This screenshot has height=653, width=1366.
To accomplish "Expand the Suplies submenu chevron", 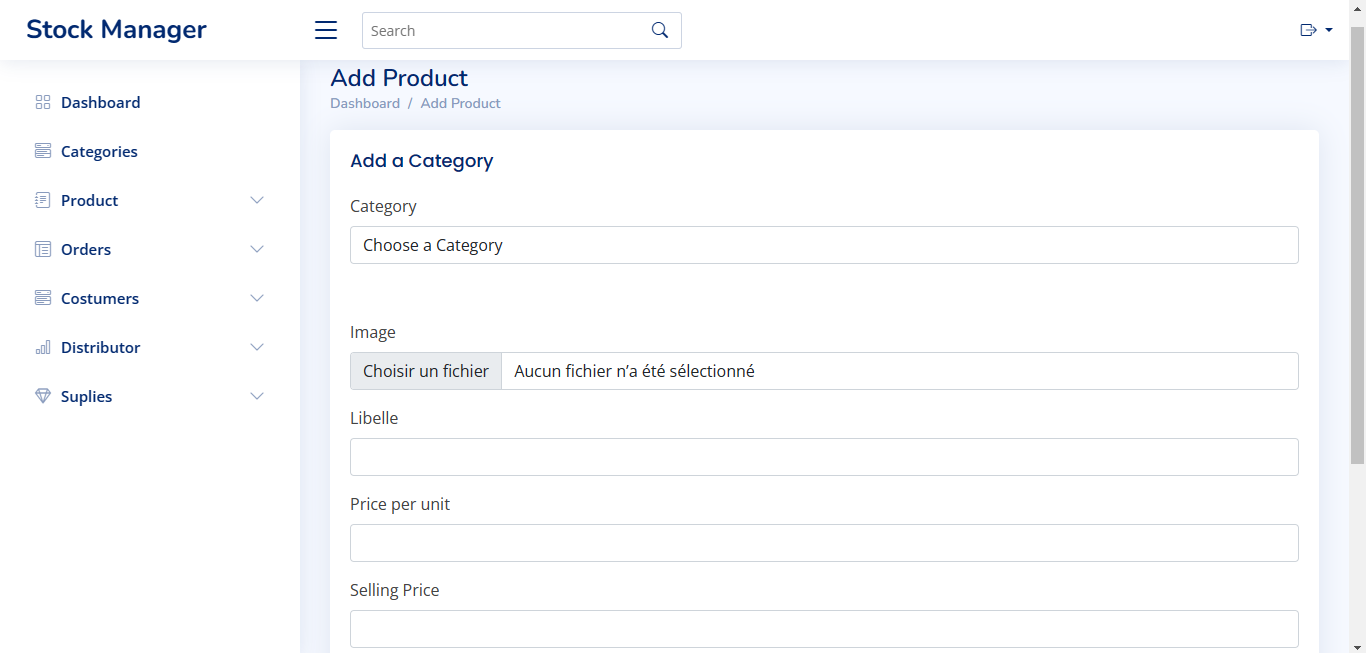I will 257,396.
